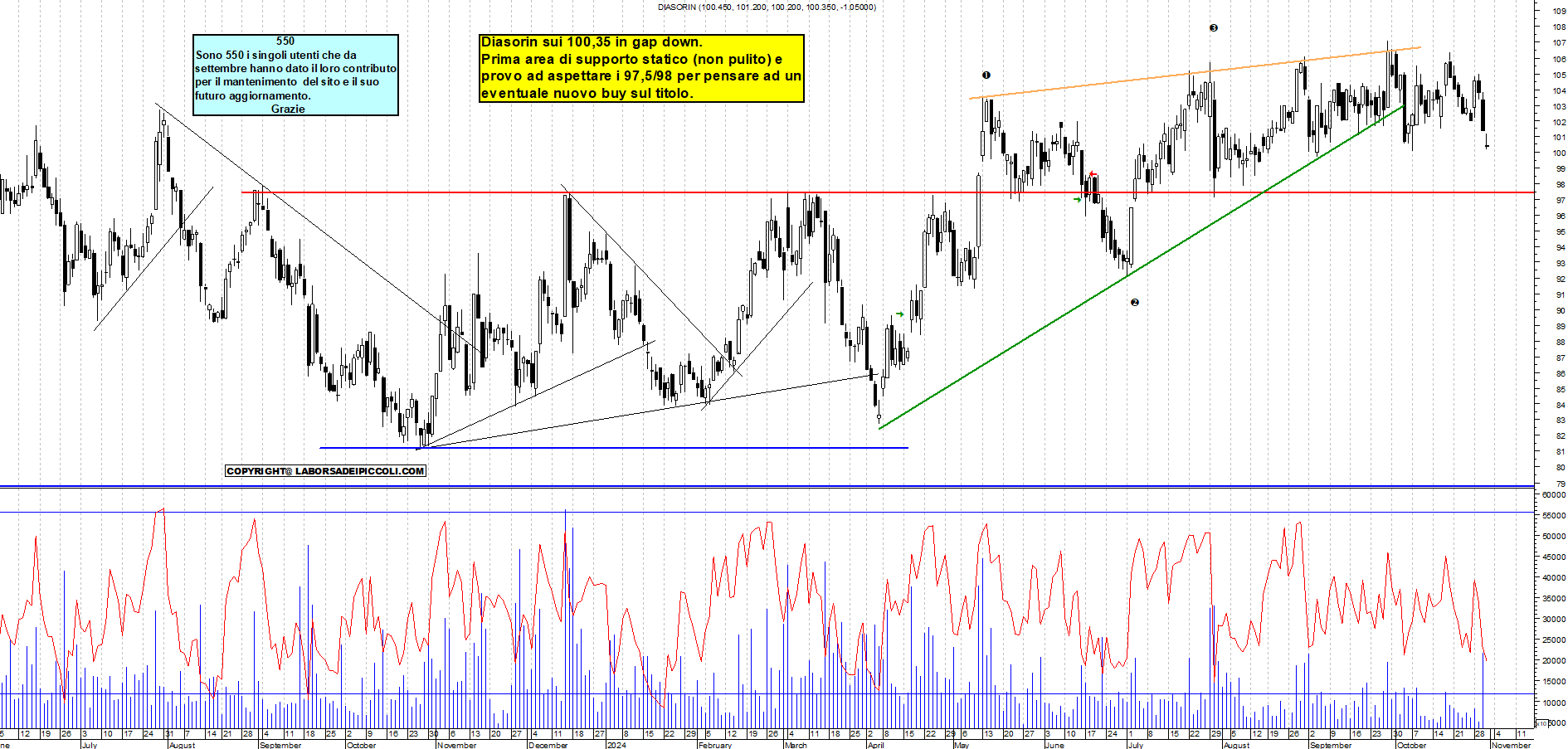
Task: Click the 60000 volume scale label
Action: (1554, 494)
